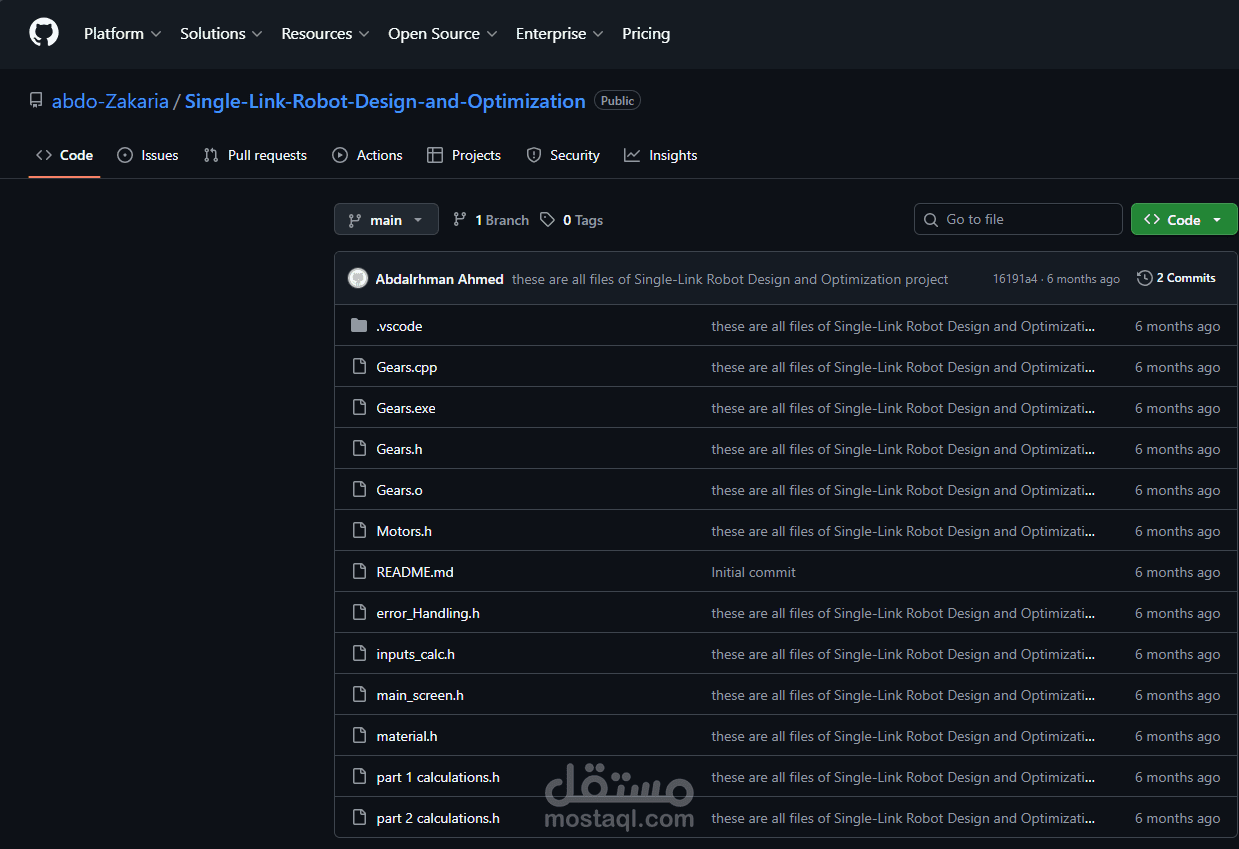The height and width of the screenshot is (849, 1239).
Task: Click the tag icon next to 0 Tags
Action: (547, 220)
